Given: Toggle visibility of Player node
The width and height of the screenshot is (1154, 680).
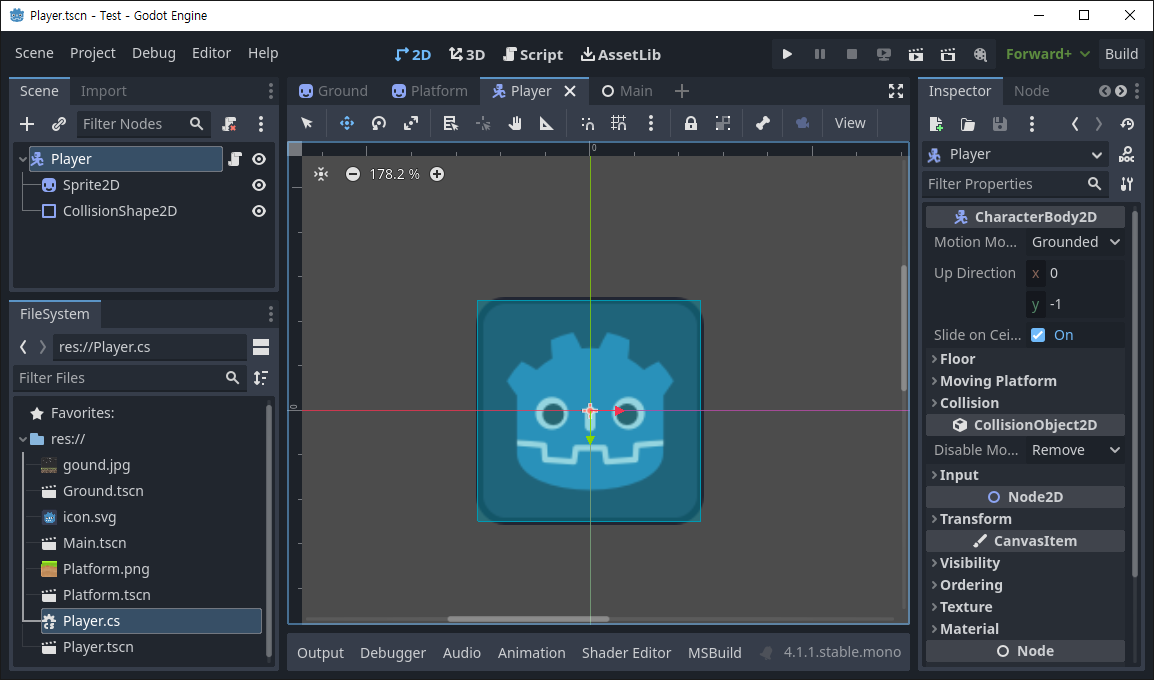Looking at the screenshot, I should 259,159.
